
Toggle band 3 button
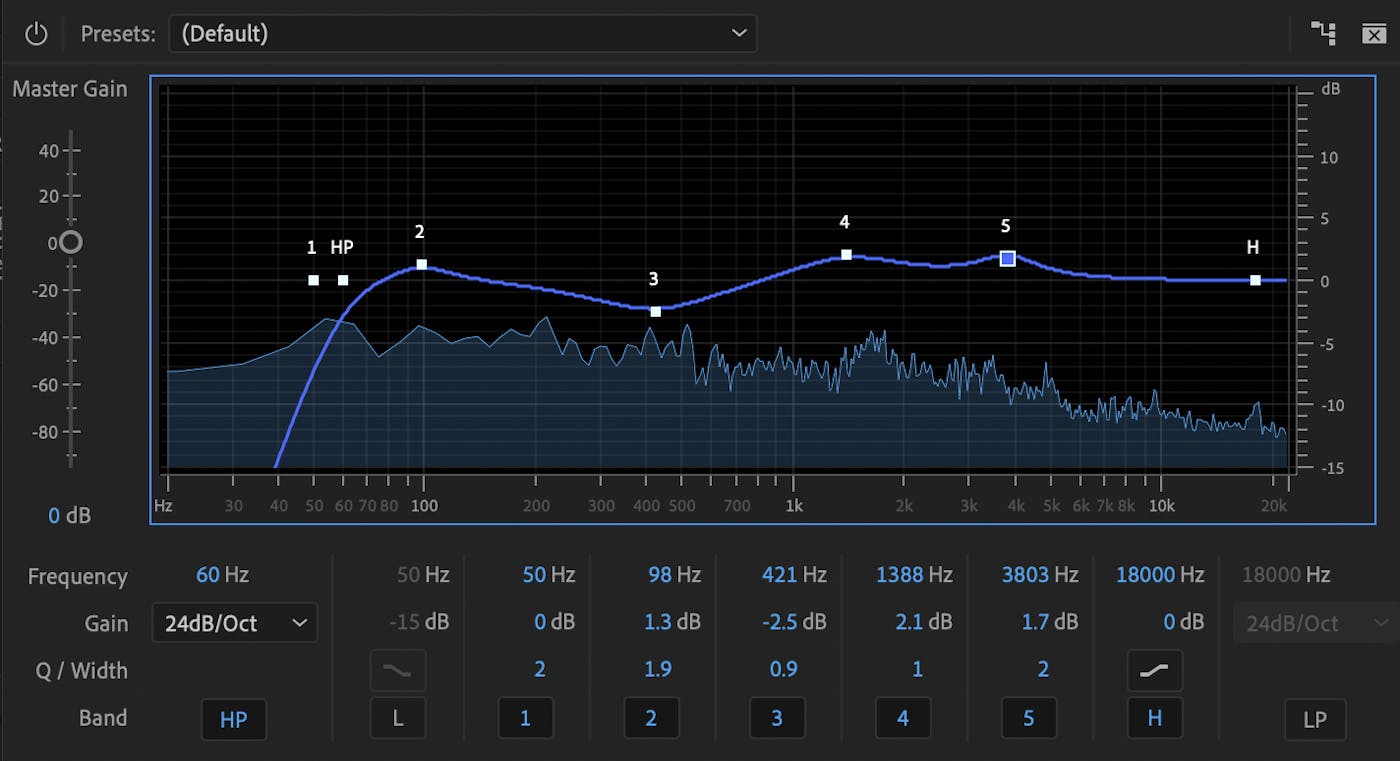pos(777,718)
